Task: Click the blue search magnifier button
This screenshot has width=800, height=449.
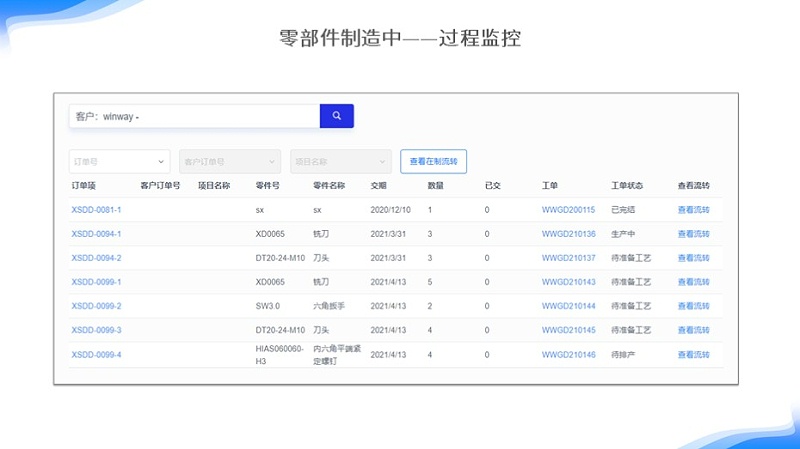Action: pos(336,116)
